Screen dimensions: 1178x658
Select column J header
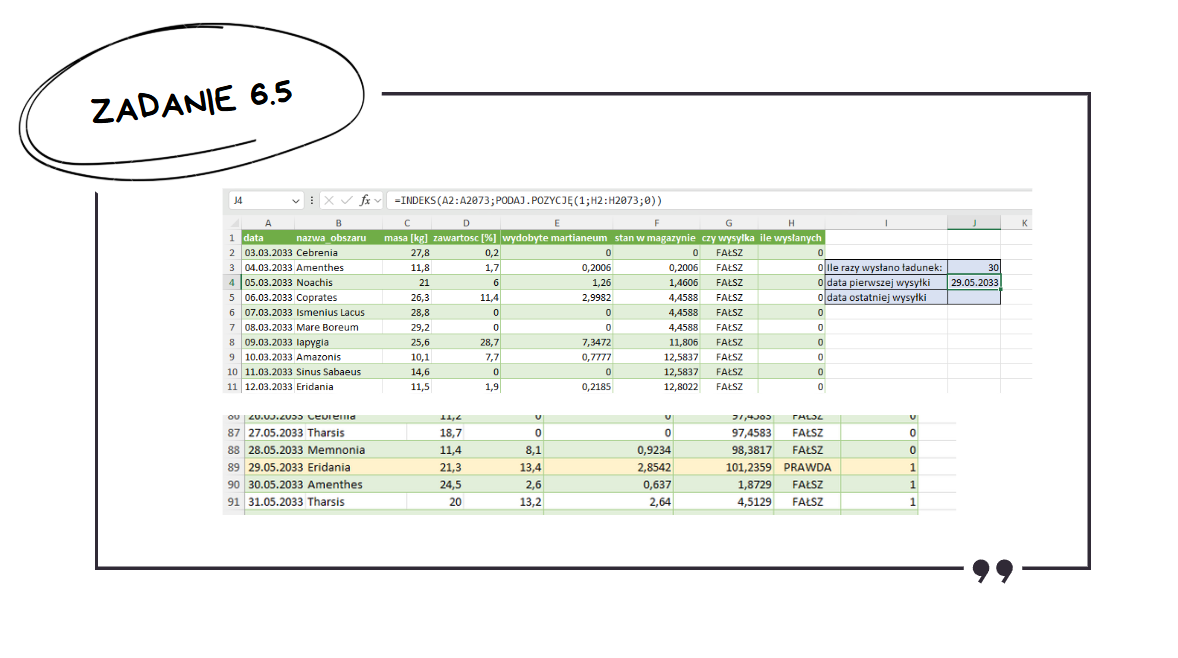point(974,223)
